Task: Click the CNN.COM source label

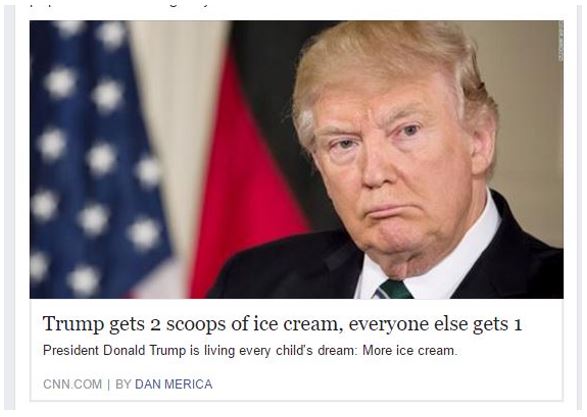Action: click(72, 384)
